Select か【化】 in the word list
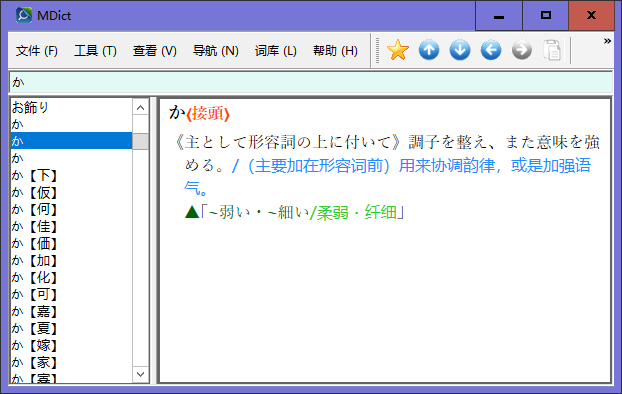The width and height of the screenshot is (622, 394). (x=71, y=277)
